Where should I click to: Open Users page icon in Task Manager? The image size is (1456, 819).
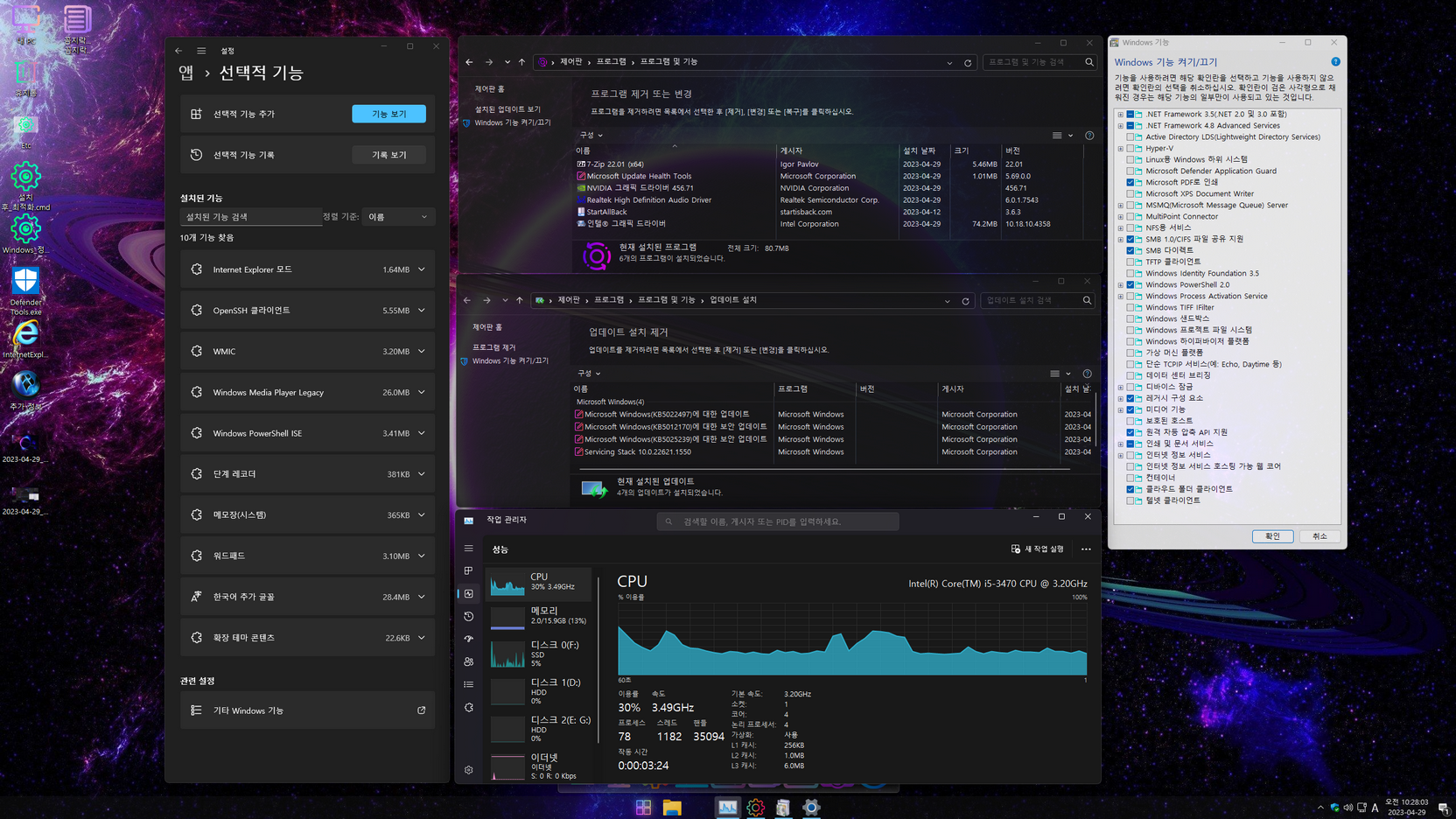pos(469,661)
